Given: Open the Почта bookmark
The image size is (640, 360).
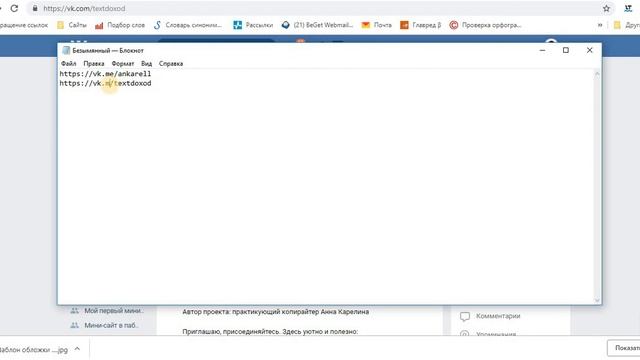Looking at the screenshot, I should tap(376, 25).
